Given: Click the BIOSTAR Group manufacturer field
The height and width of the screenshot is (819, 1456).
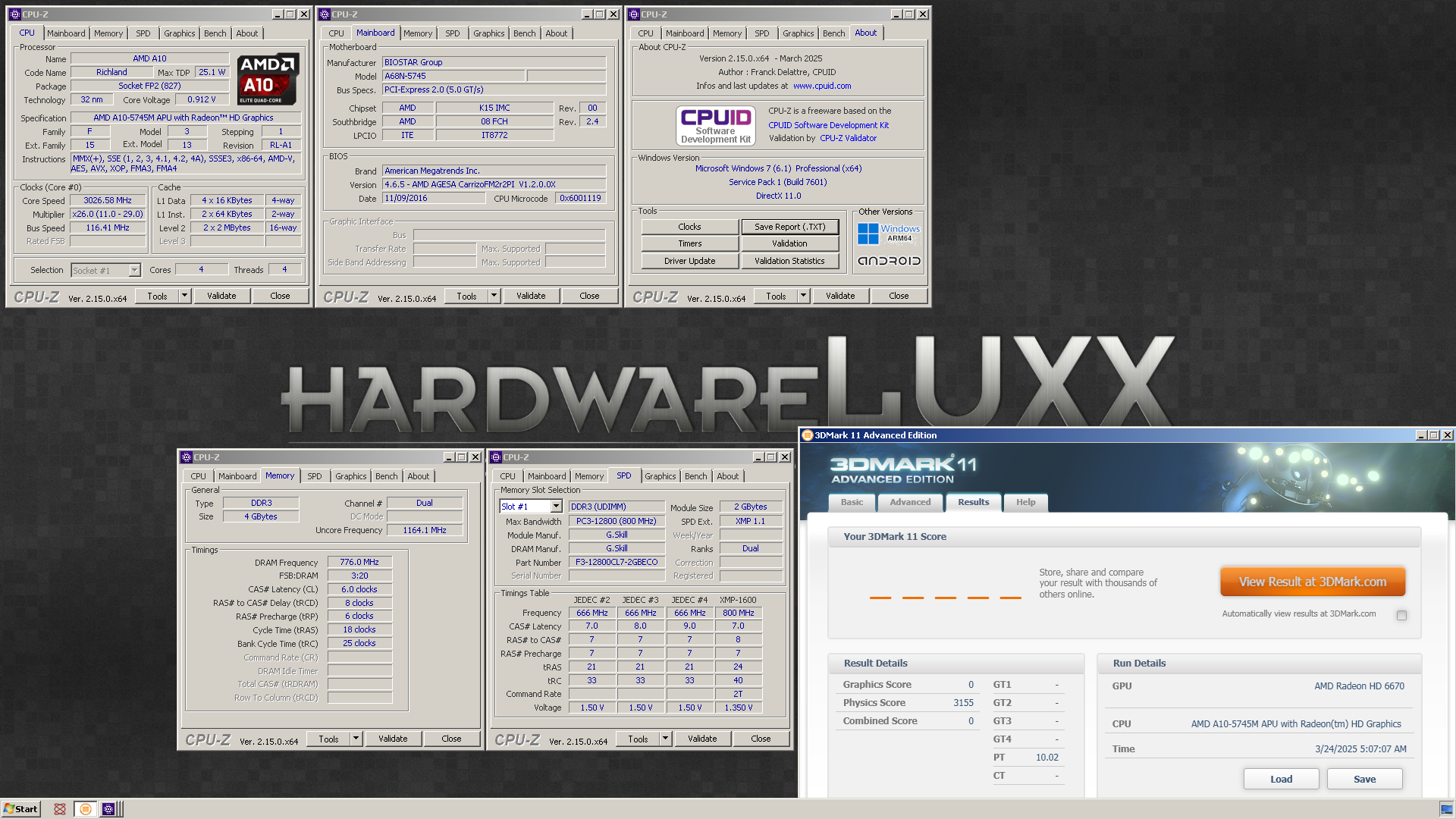Looking at the screenshot, I should click(x=494, y=62).
